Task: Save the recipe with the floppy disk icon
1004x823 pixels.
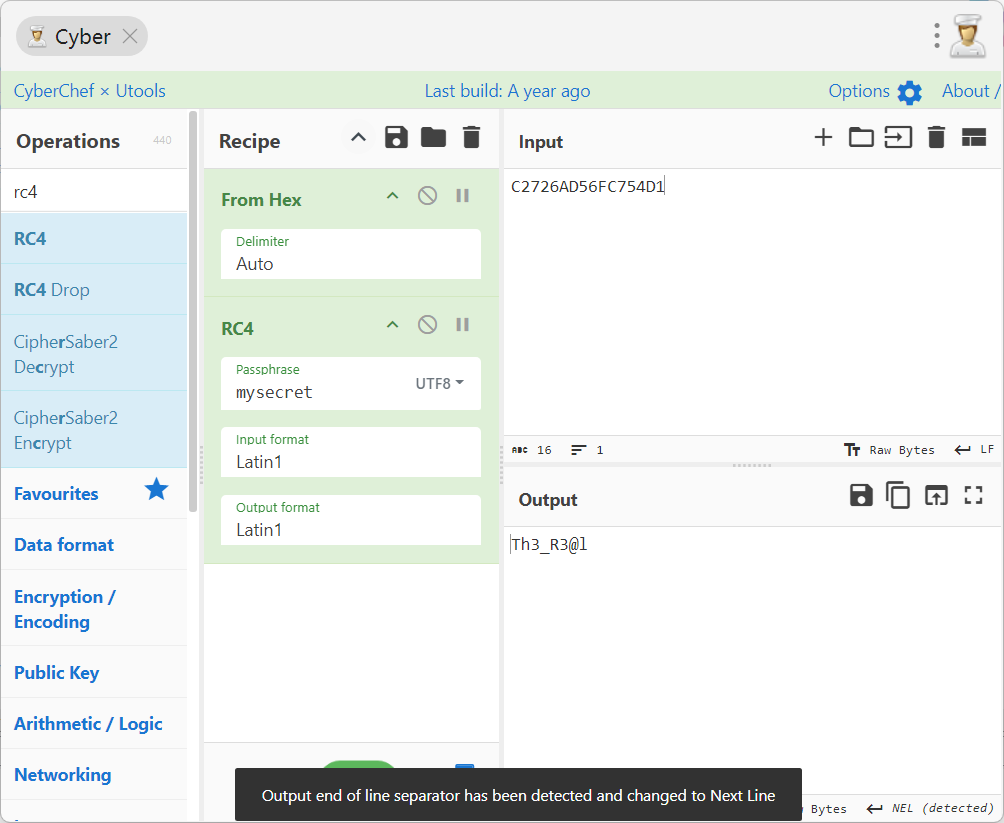Action: click(x=396, y=138)
